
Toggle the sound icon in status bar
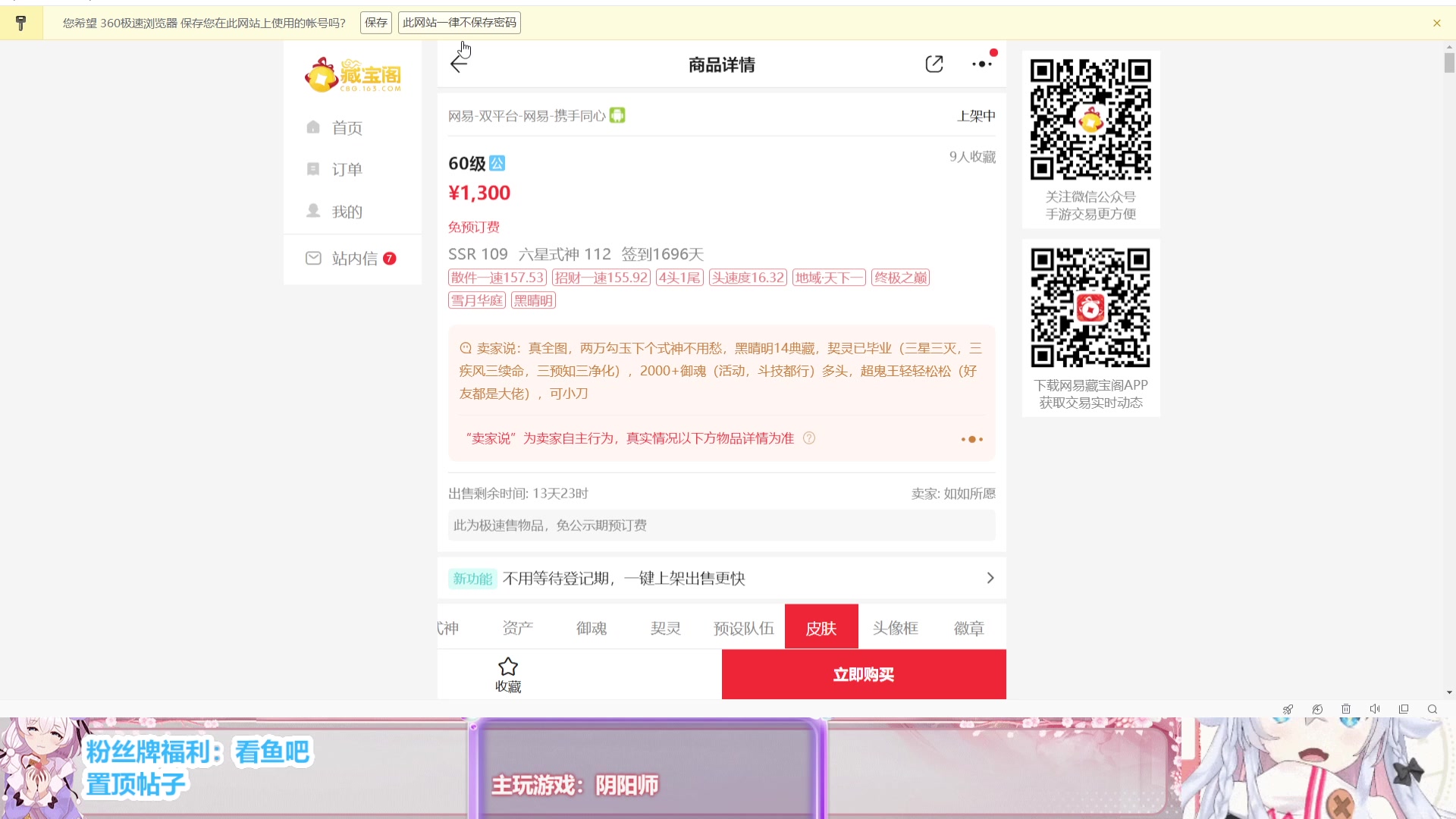point(1375,709)
